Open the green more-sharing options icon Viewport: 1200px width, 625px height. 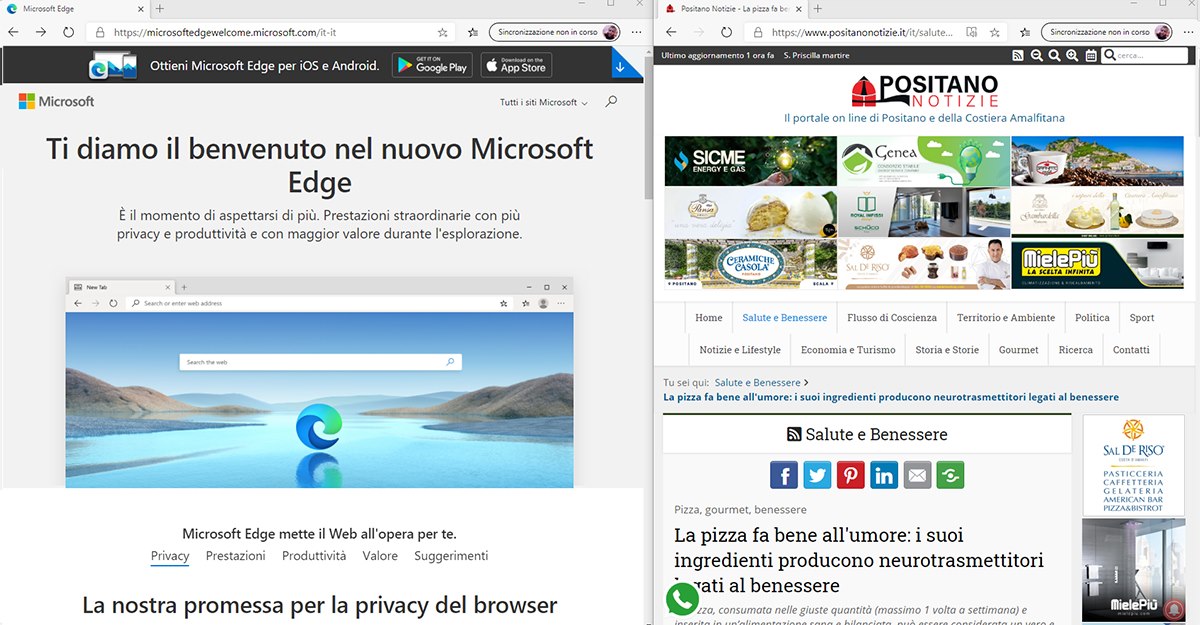pyautogui.click(x=950, y=474)
